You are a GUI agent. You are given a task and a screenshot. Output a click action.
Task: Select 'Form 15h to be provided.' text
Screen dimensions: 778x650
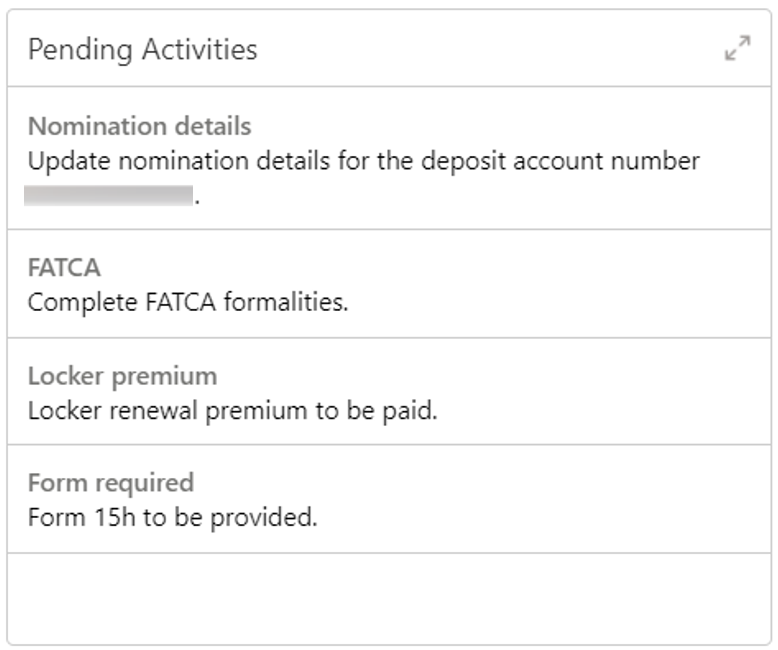coord(172,518)
